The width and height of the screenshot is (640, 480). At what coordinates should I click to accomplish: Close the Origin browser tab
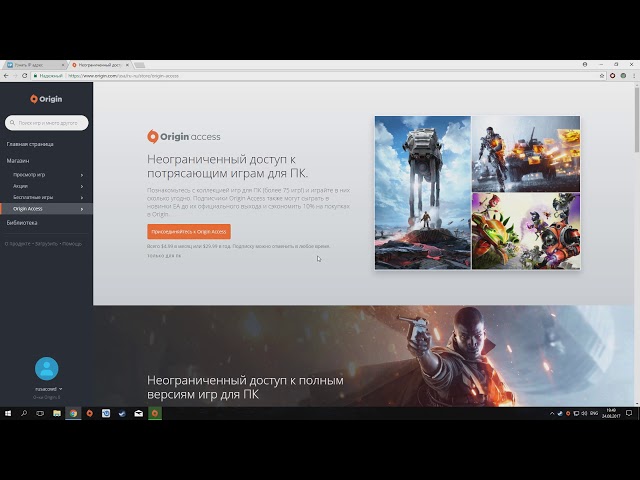tap(127, 65)
